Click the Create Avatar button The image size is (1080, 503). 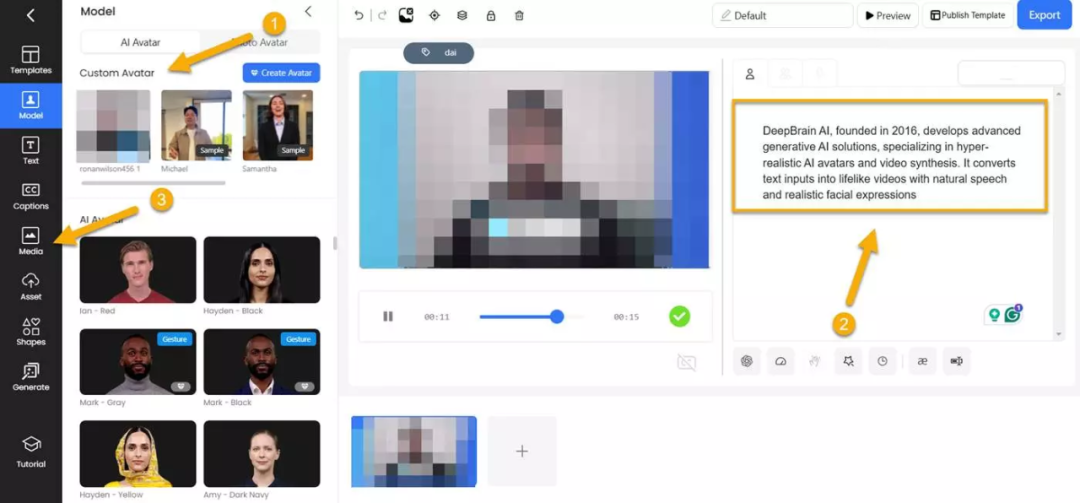(281, 72)
